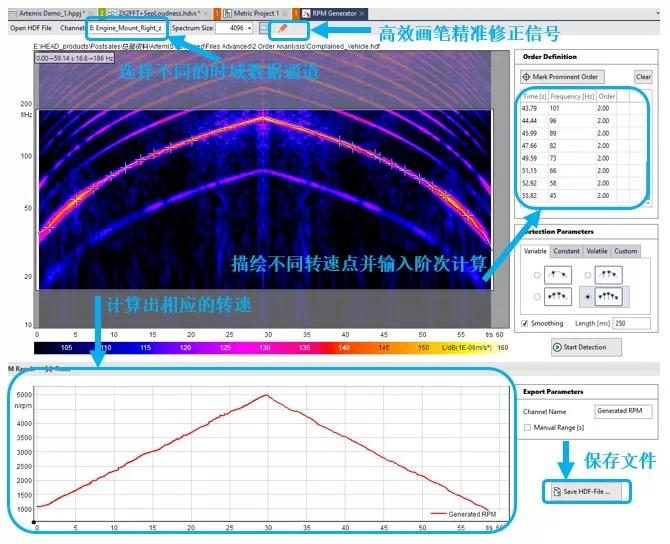Select the bottom-right detection pattern radio button

[x=587, y=298]
